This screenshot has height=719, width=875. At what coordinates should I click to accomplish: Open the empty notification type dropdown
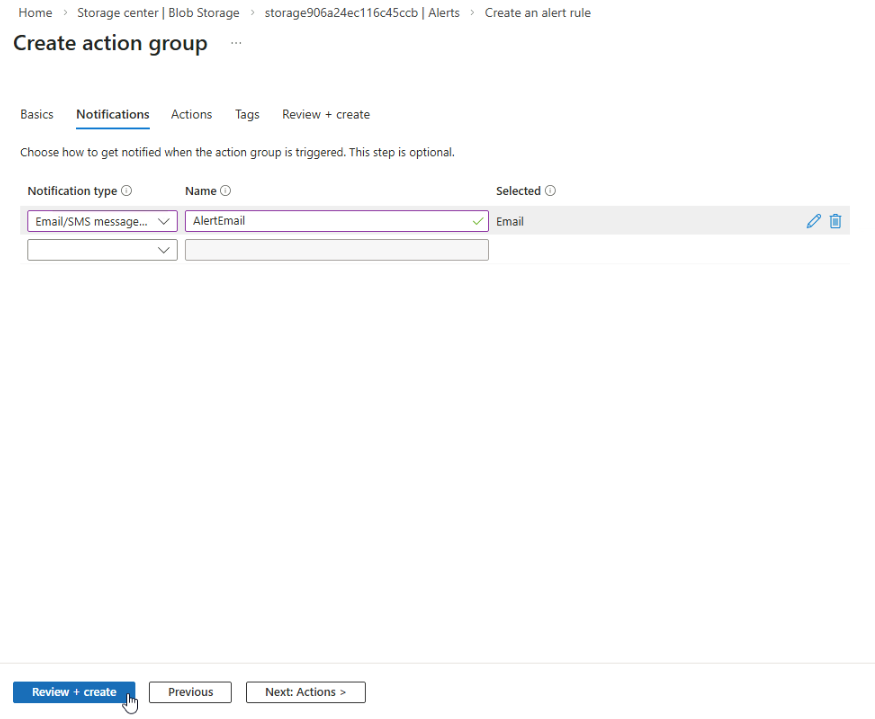[x=102, y=250]
